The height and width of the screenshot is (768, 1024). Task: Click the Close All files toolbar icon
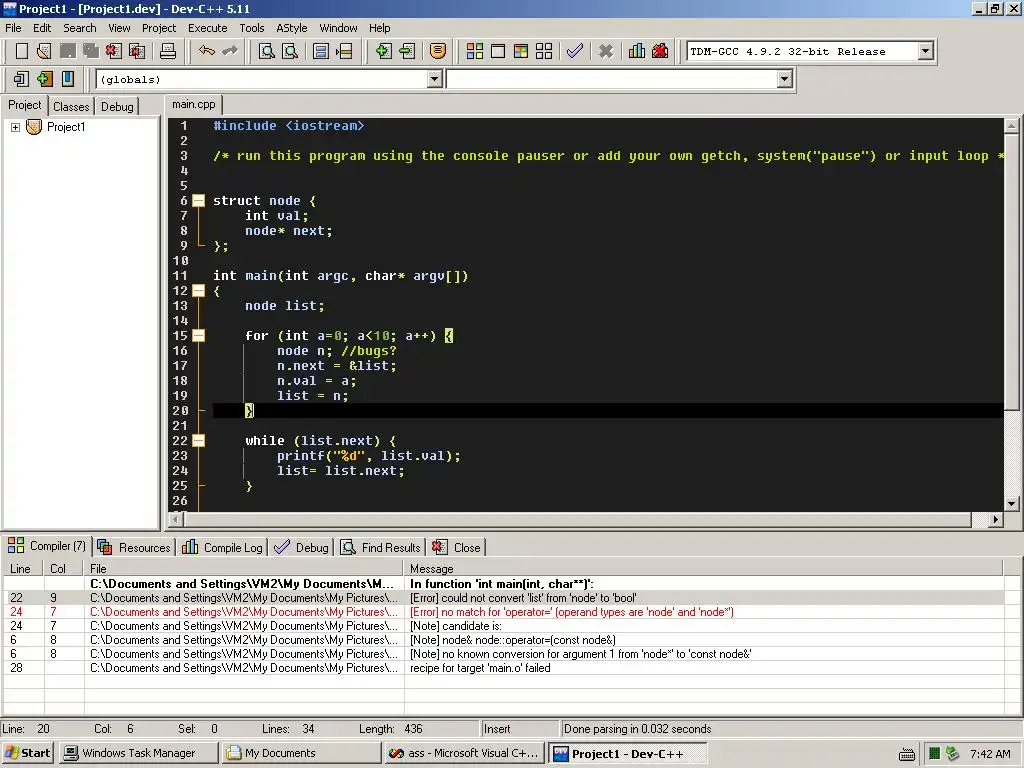[x=137, y=51]
